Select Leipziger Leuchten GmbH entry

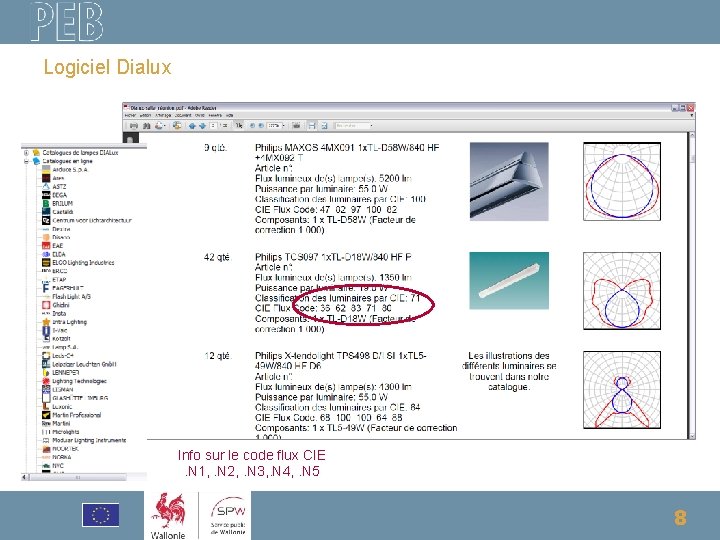tap(84, 364)
